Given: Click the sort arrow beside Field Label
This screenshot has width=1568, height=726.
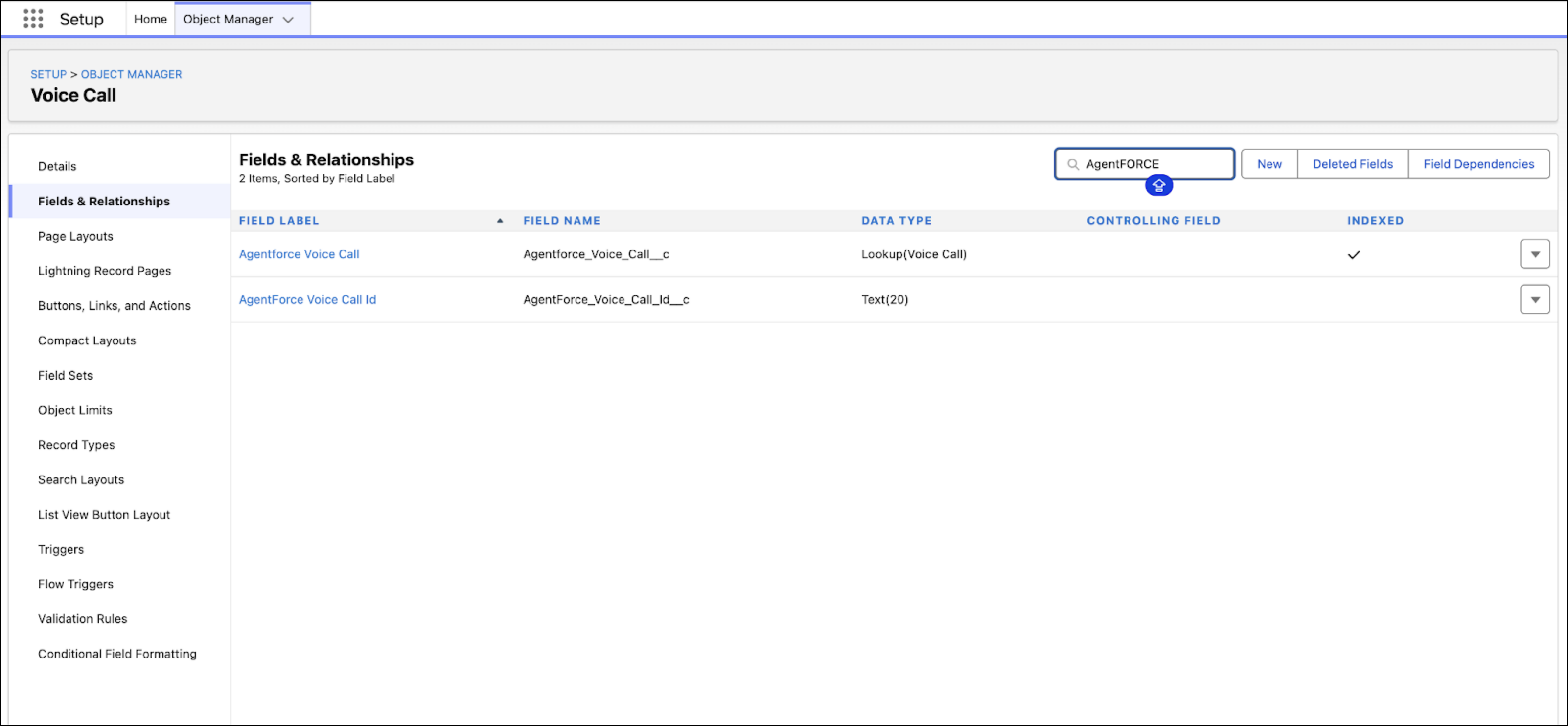Looking at the screenshot, I should coord(500,221).
